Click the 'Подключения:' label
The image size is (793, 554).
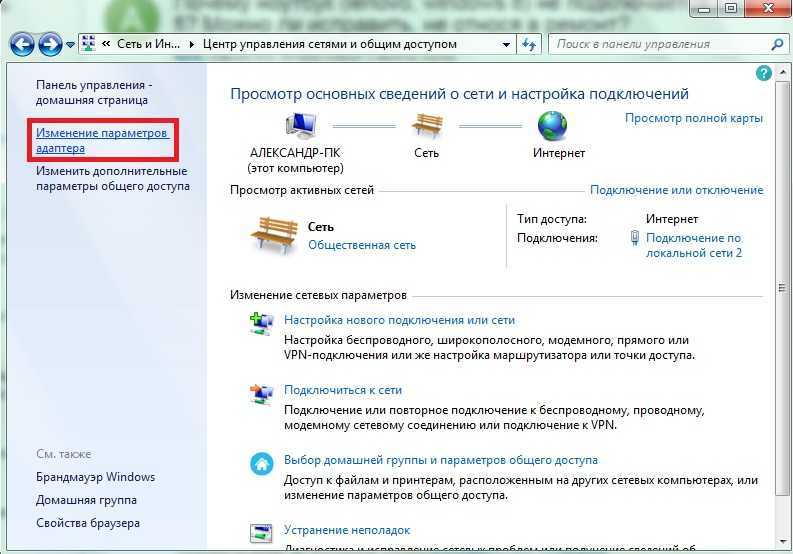557,238
